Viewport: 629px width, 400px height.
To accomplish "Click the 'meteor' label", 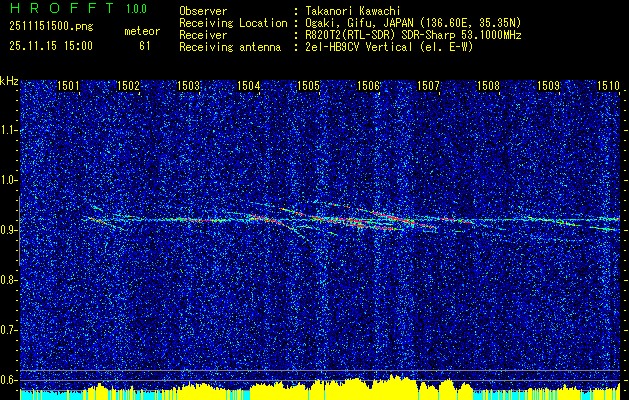I will 142,31.
